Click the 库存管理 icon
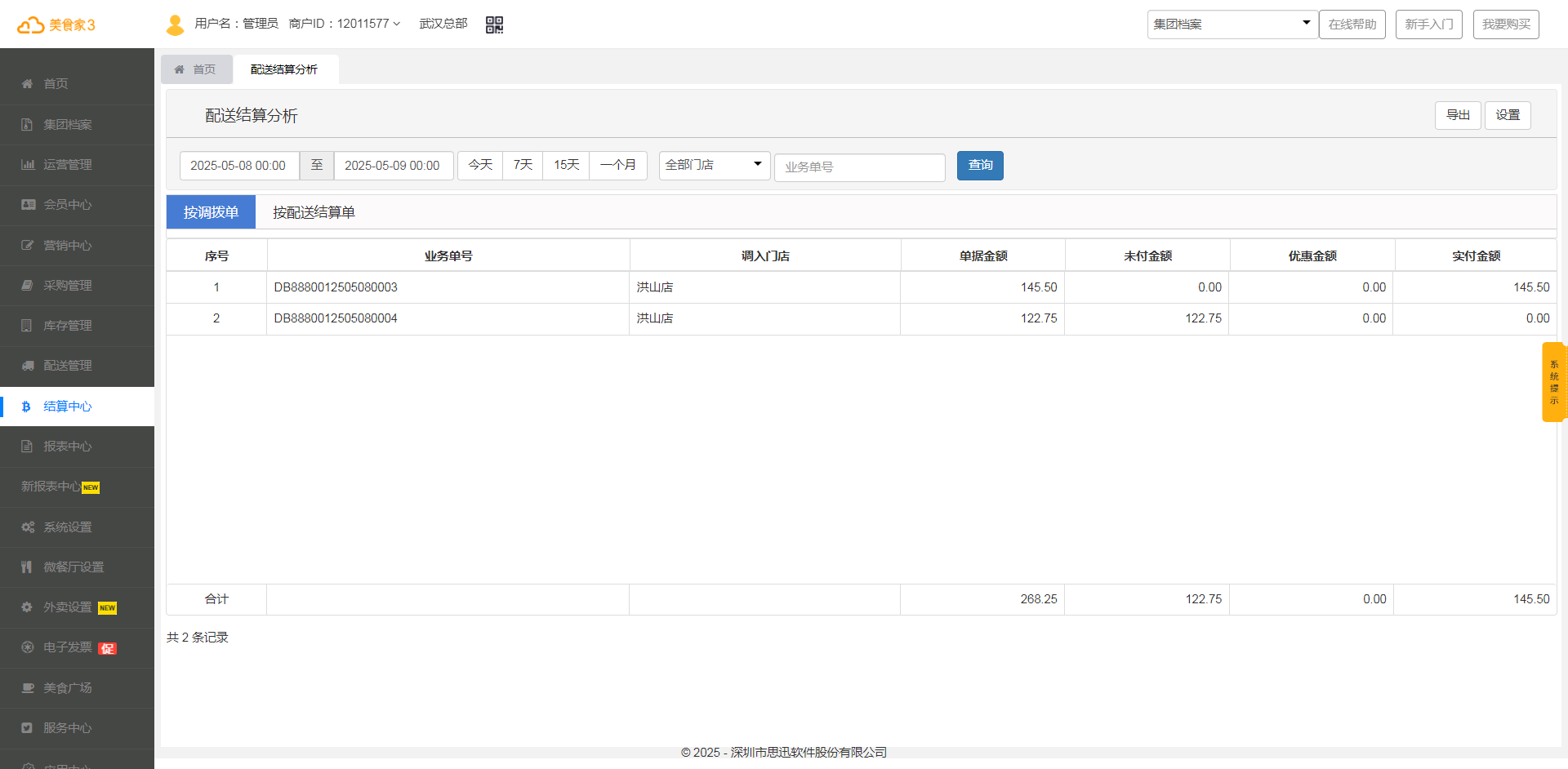 [27, 325]
